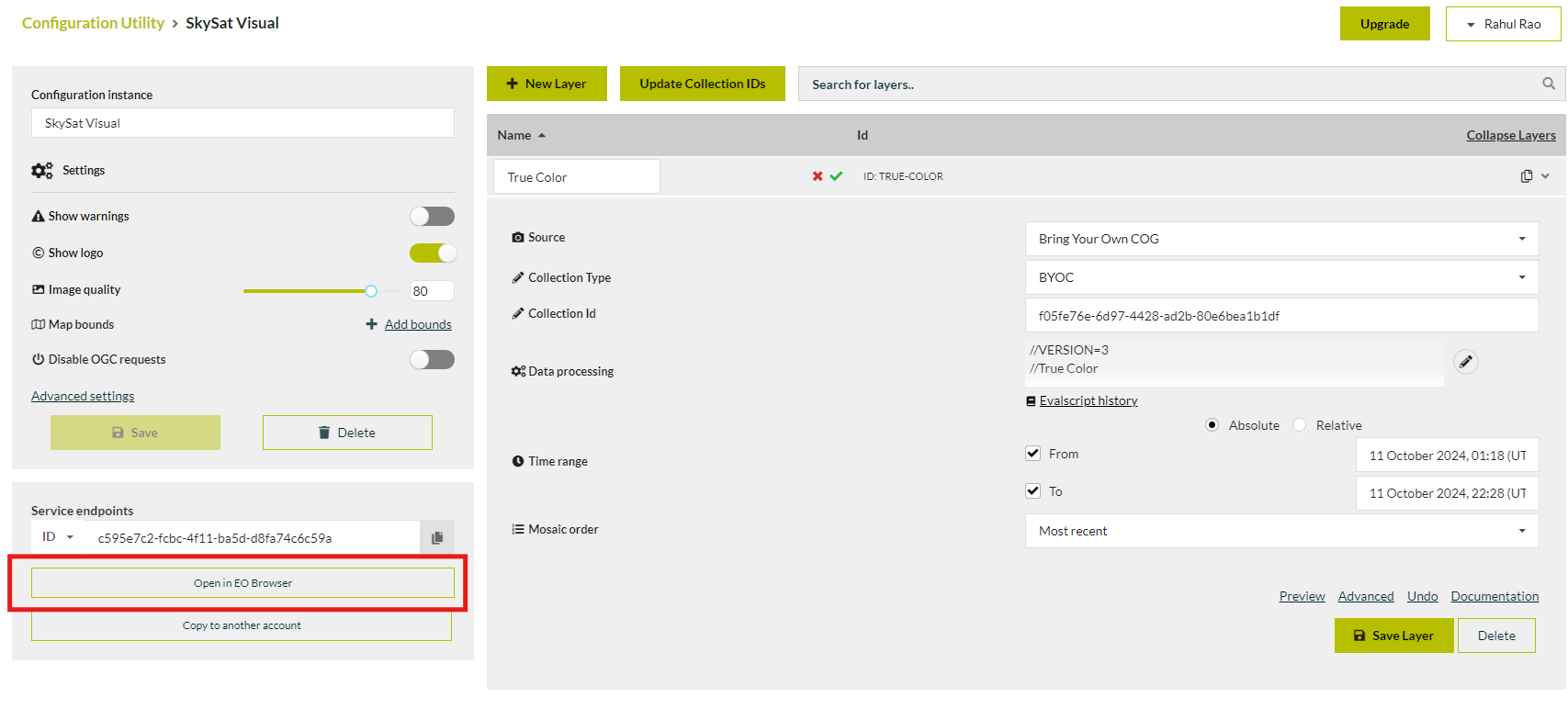Click the service endpoint ID text field
This screenshot has height=709, width=1568.
[253, 538]
